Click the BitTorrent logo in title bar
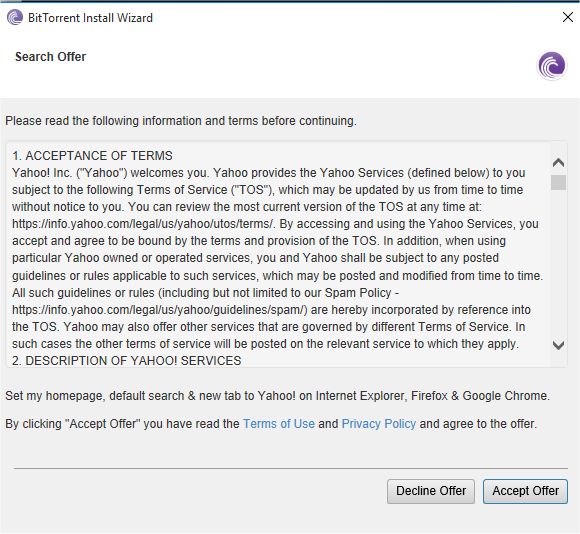The image size is (580, 534). [x=15, y=17]
